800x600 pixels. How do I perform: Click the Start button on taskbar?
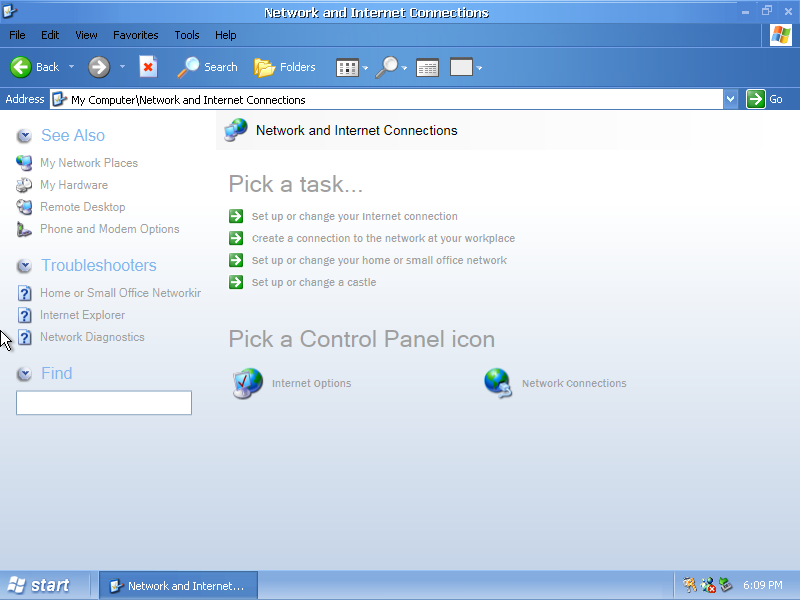click(40, 585)
